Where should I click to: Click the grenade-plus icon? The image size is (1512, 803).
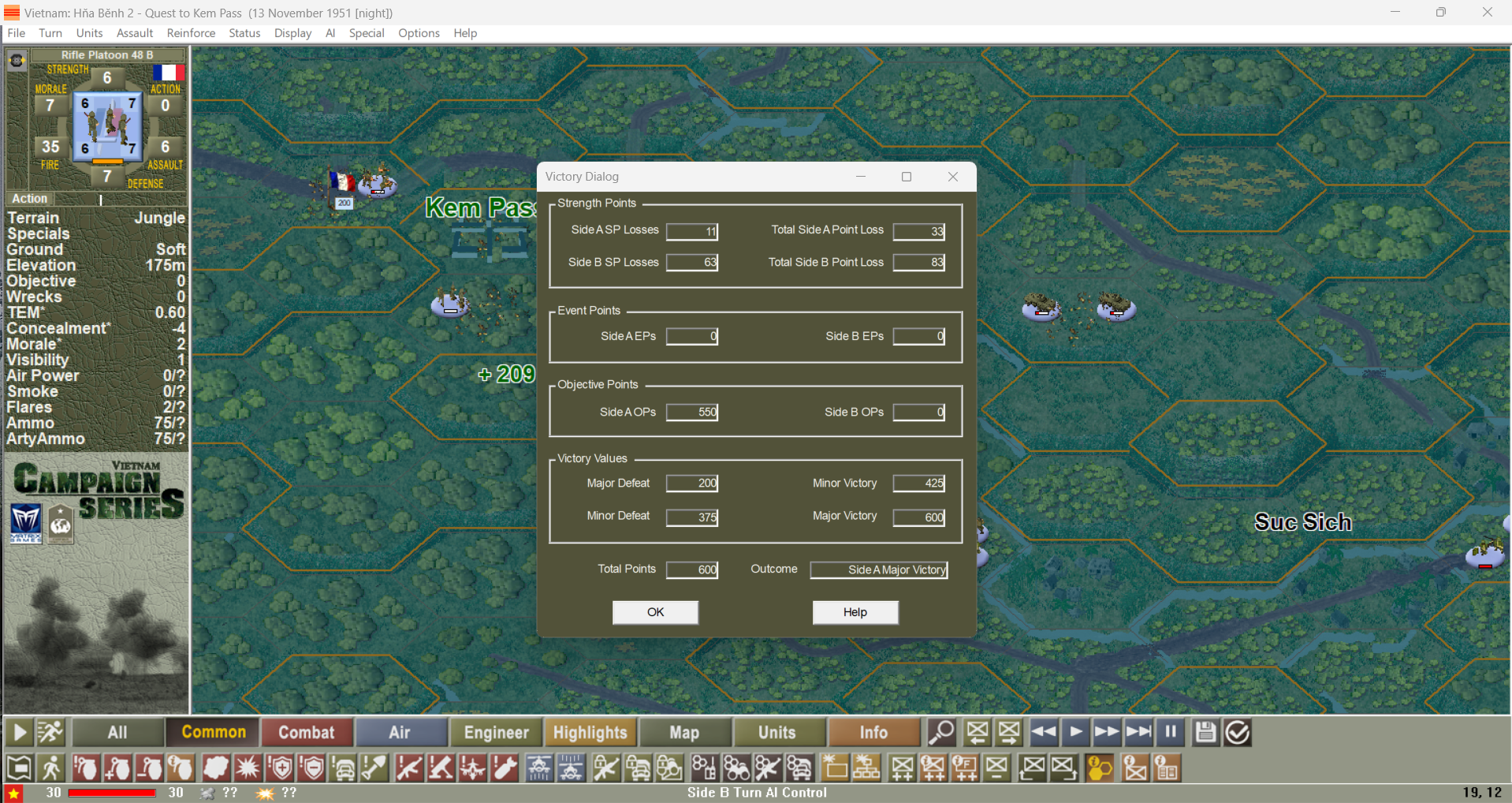pos(117,768)
